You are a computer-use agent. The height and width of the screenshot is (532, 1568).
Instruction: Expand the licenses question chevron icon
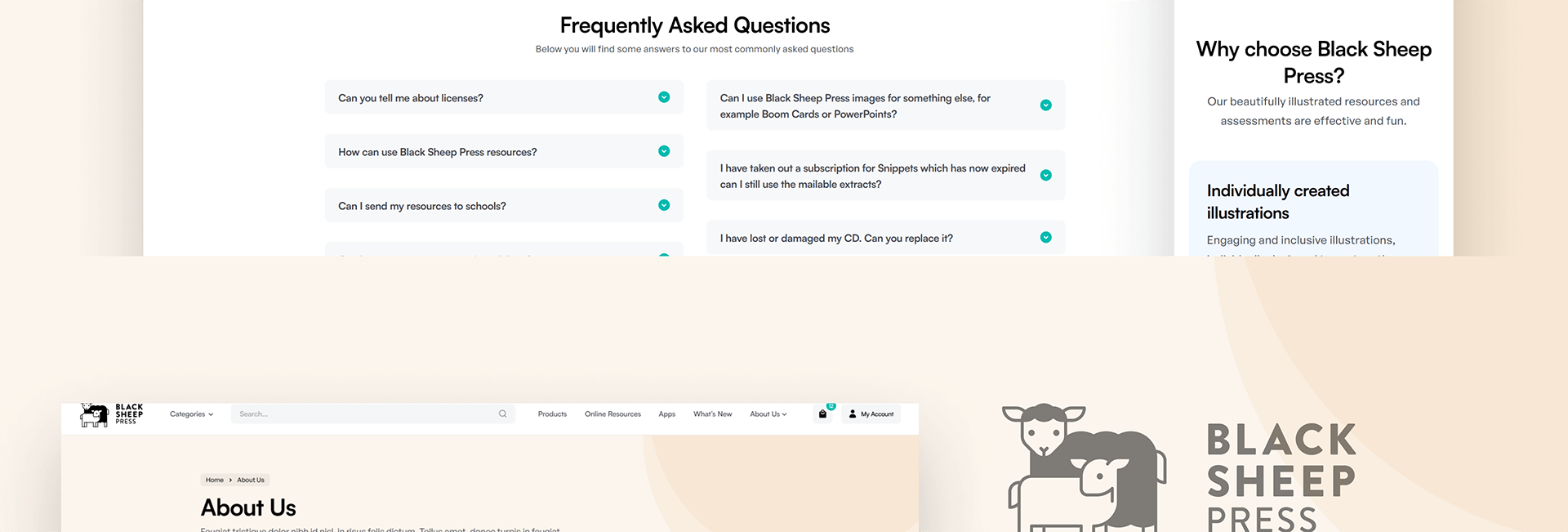point(664,97)
